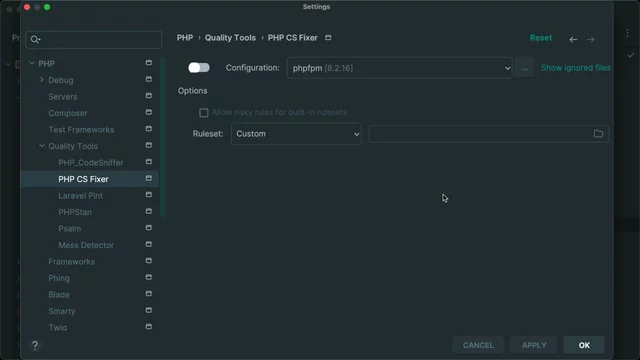This screenshot has height=360, width=640.
Task: Click the OK button
Action: coord(584,345)
